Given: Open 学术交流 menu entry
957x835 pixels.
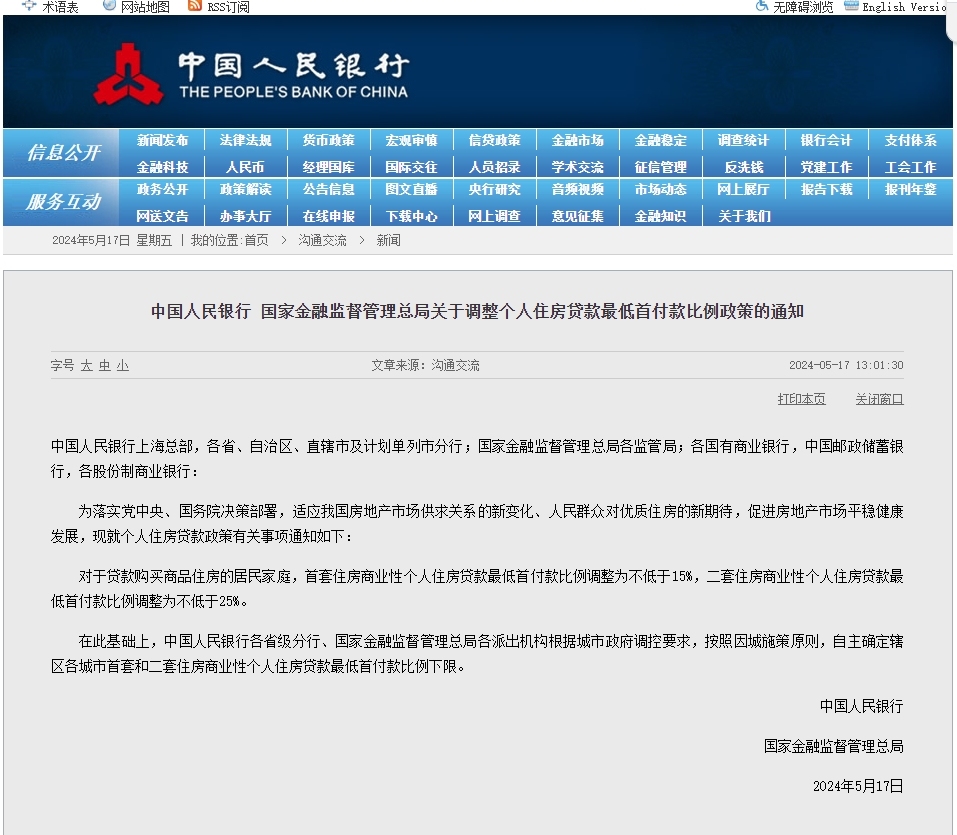Looking at the screenshot, I should click(x=577, y=167).
